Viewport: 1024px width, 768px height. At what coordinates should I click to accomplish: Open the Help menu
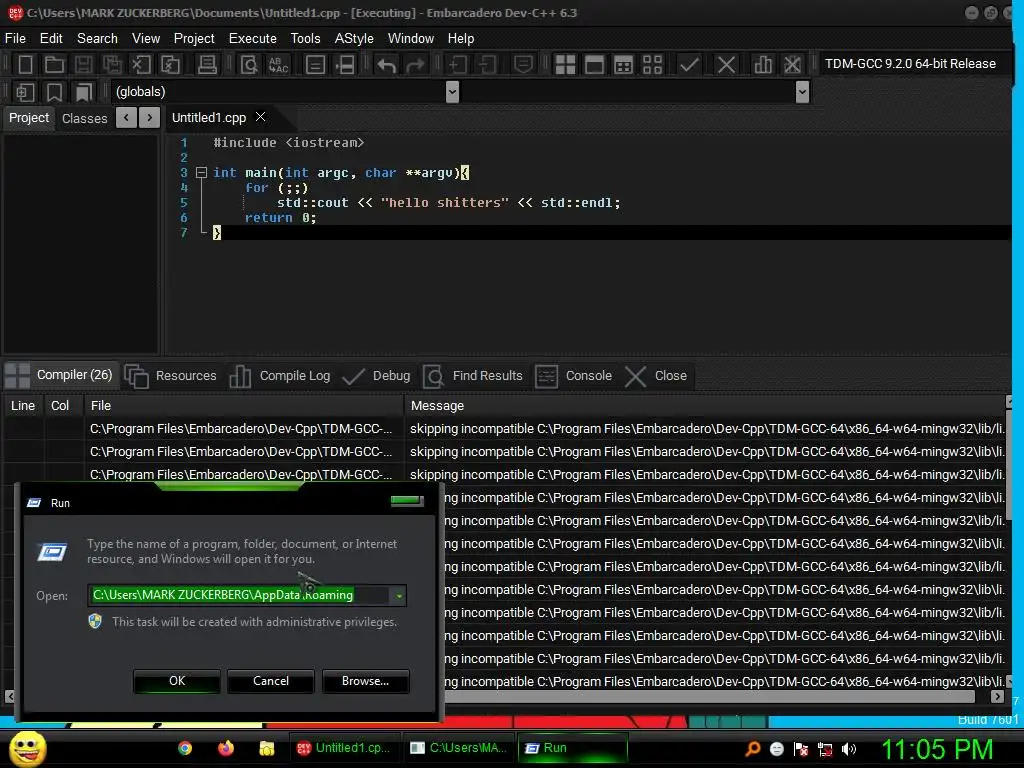461,39
